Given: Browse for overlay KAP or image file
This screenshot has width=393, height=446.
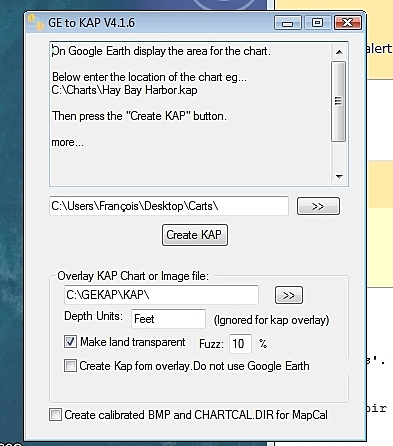Looking at the screenshot, I should point(289,295).
